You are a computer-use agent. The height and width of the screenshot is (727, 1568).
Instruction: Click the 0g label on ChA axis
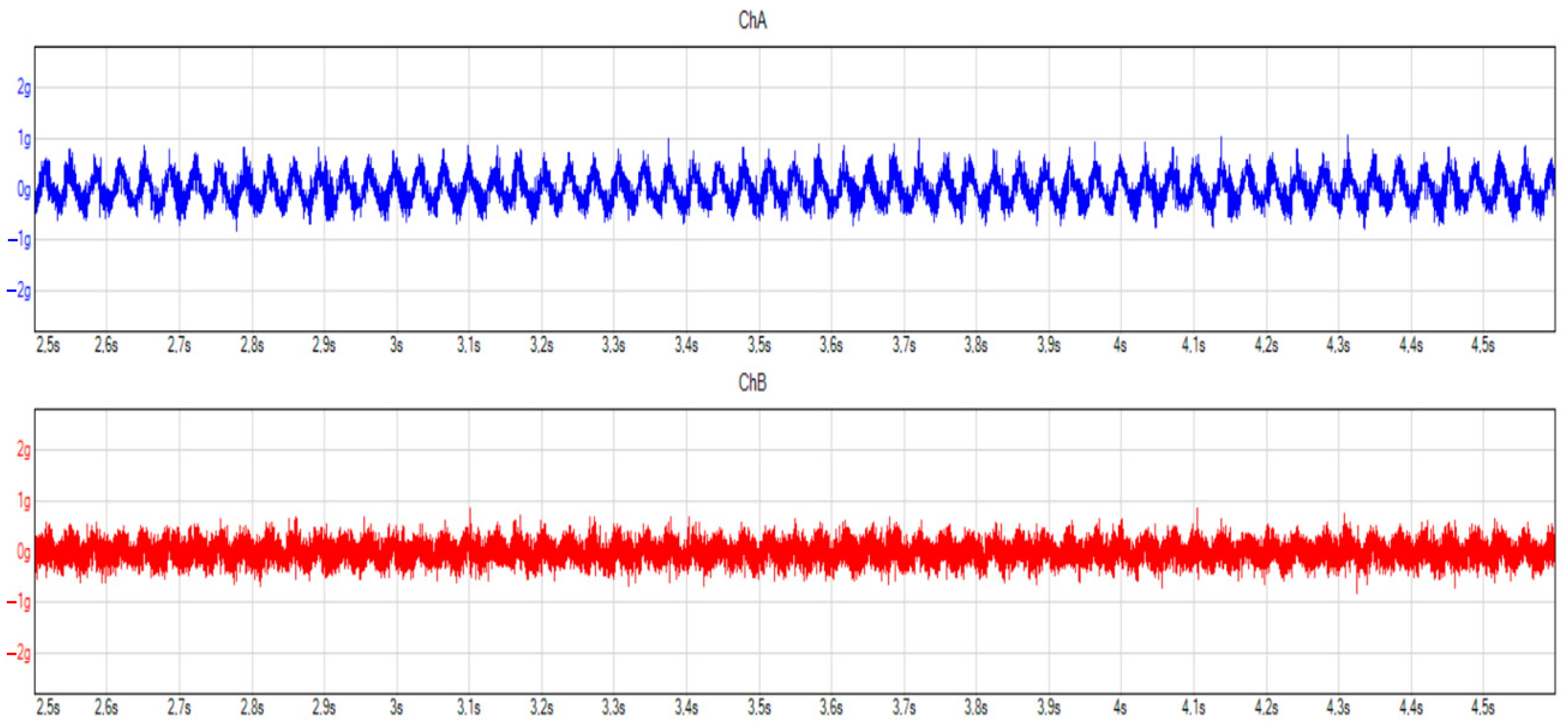24,190
